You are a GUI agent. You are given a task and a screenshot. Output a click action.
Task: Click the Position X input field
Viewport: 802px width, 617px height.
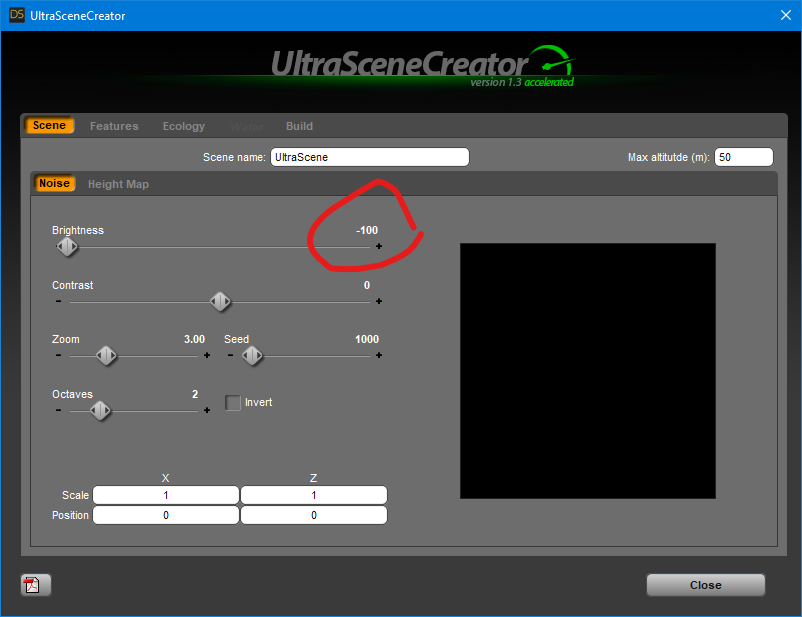(x=166, y=515)
